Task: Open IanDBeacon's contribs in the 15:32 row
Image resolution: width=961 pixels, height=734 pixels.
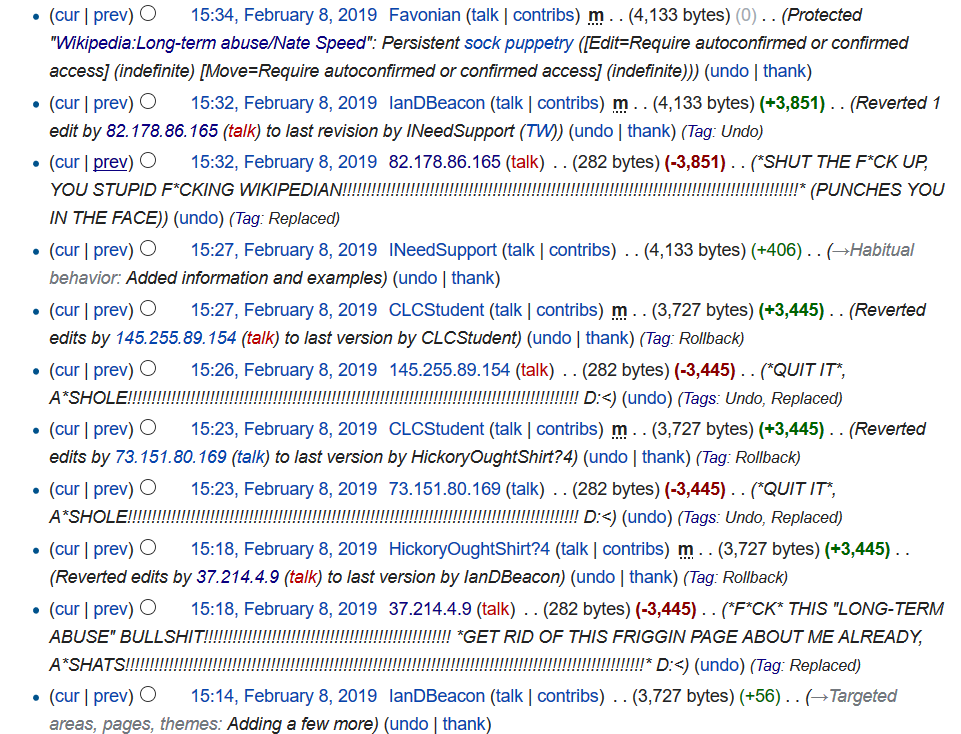Action: point(568,103)
